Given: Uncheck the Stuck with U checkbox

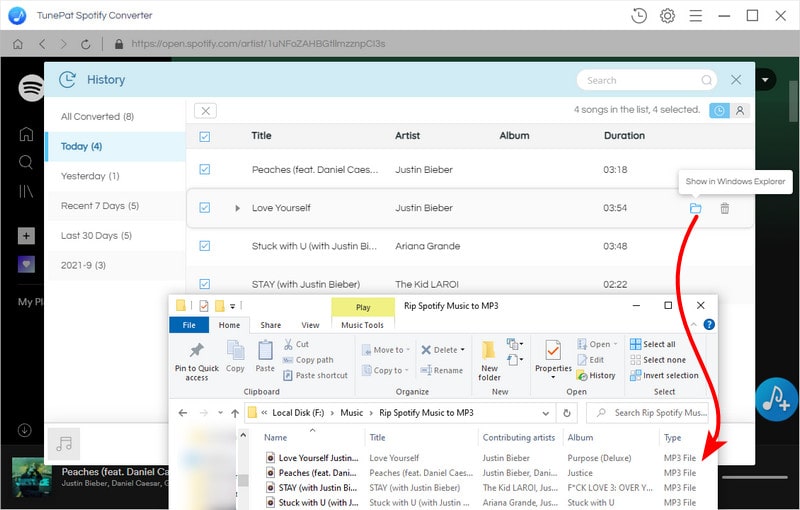Looking at the screenshot, I should [205, 246].
